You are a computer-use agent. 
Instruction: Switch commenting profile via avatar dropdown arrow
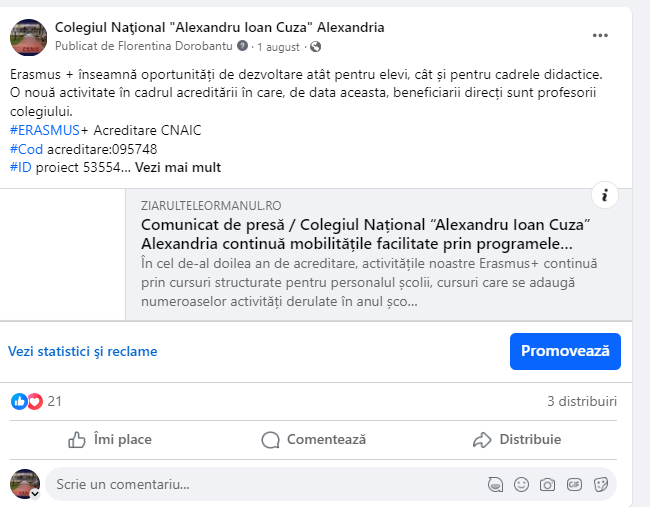click(35, 494)
